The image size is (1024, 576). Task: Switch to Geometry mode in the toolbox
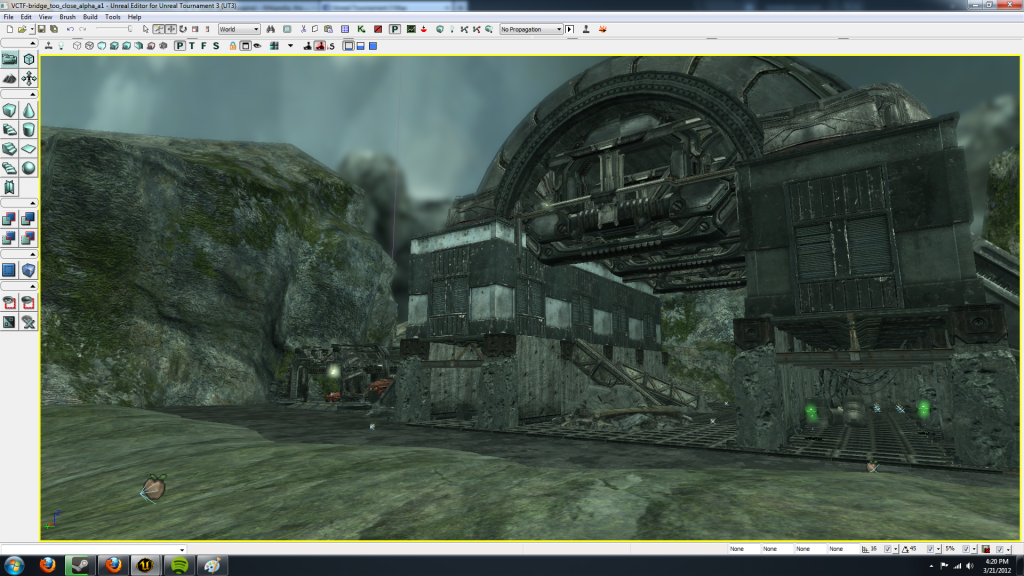coord(29,59)
